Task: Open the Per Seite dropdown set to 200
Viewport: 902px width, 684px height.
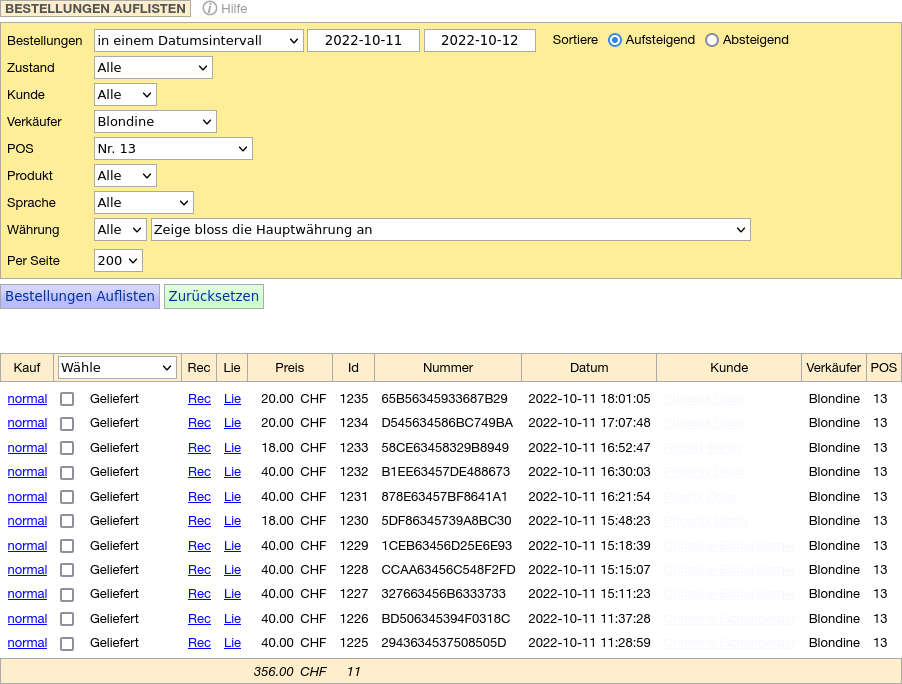Action: [x=118, y=261]
